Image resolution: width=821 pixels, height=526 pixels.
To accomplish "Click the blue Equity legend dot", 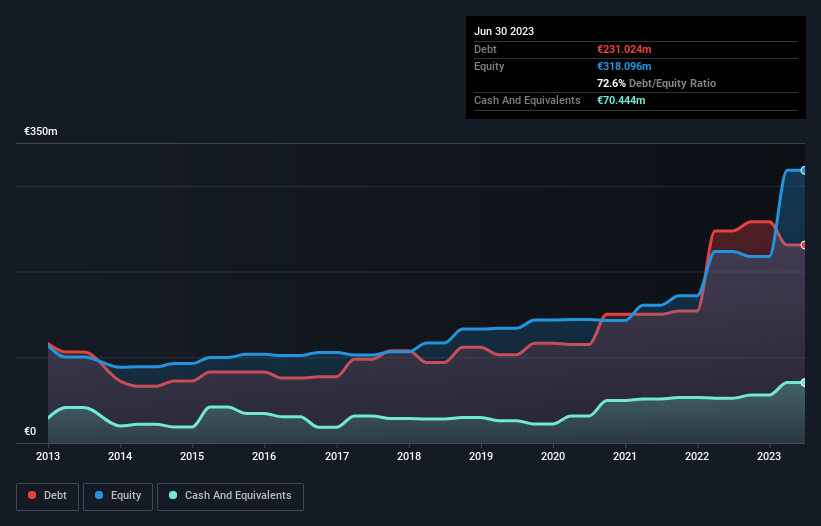I will [99, 495].
